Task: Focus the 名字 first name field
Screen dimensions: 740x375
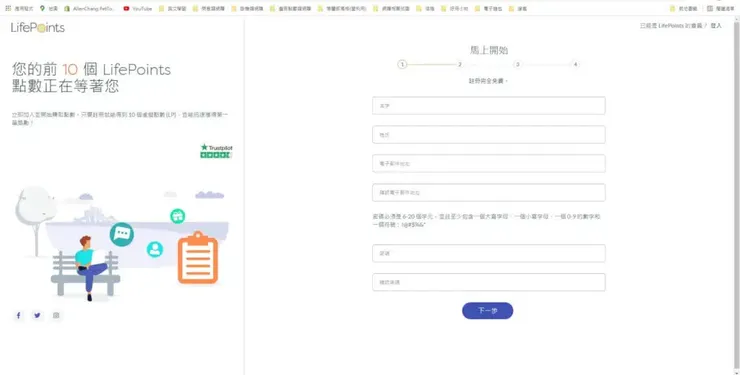Action: coord(488,106)
